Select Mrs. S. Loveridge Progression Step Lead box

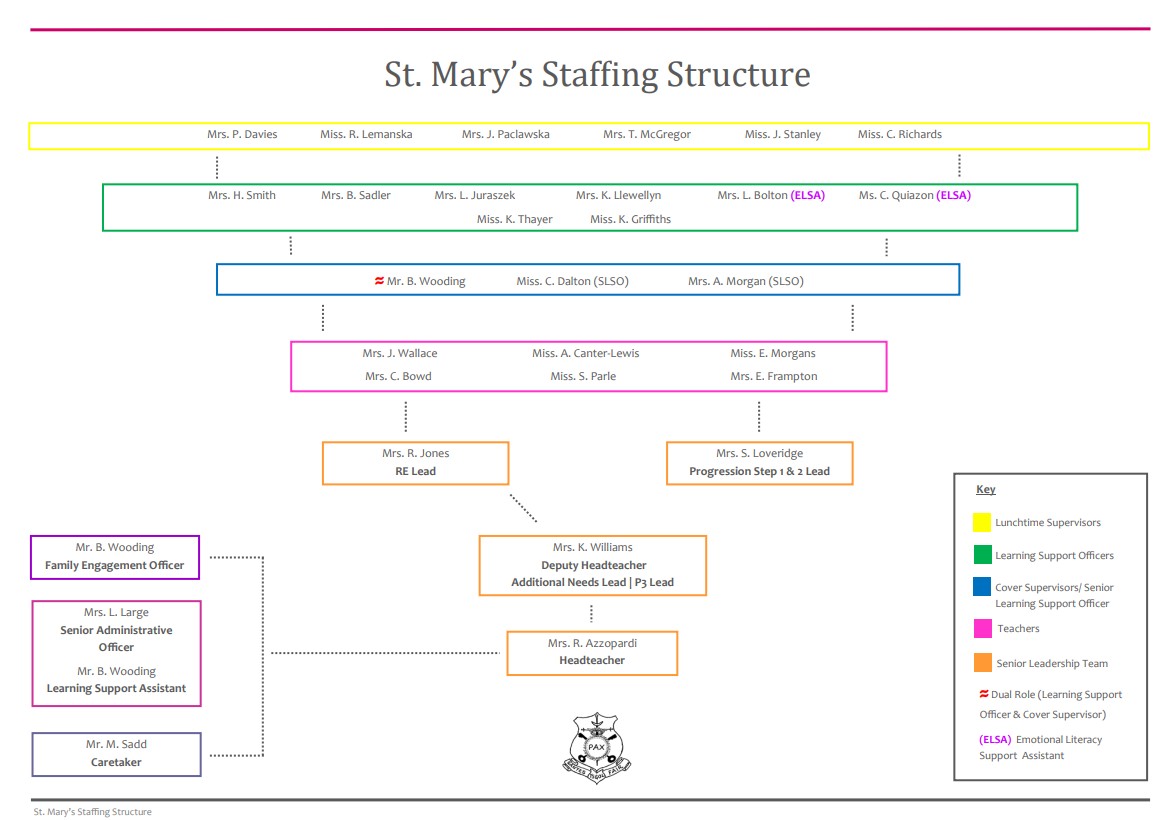pos(759,463)
